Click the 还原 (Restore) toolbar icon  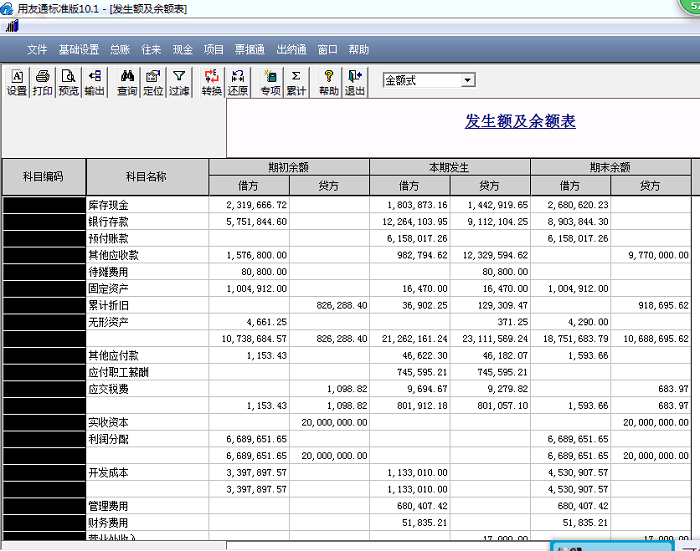click(238, 82)
